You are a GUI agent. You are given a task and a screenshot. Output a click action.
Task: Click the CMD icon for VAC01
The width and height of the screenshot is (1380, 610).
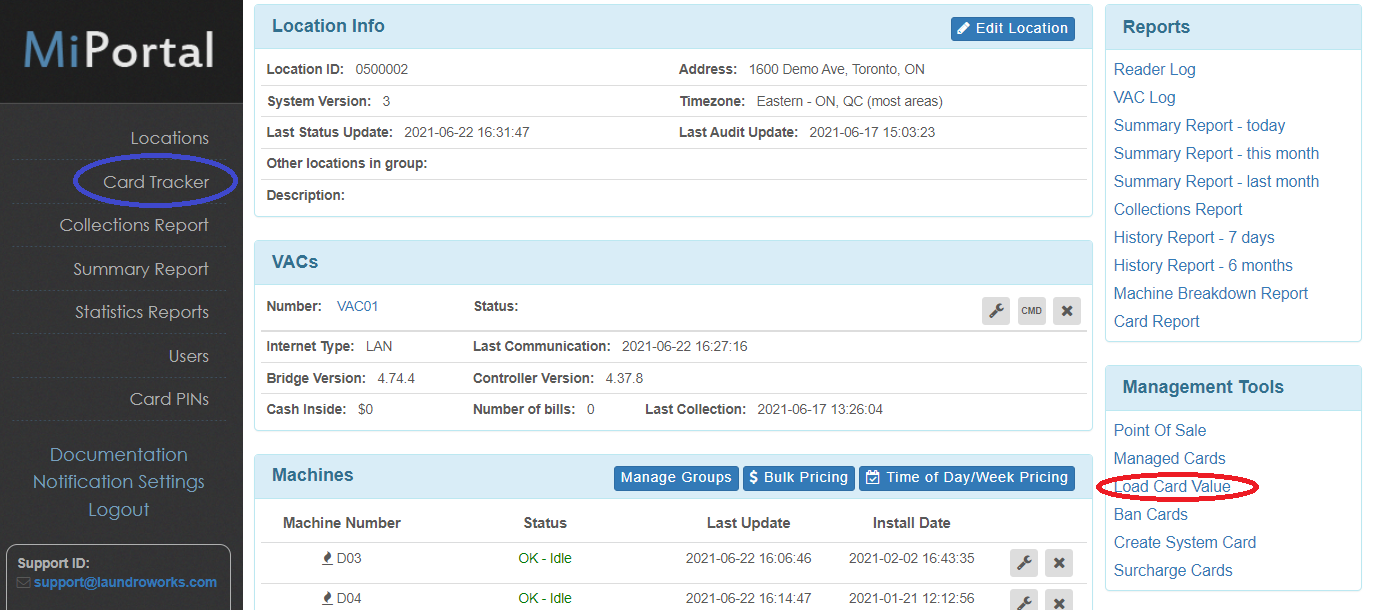pyautogui.click(x=1031, y=311)
